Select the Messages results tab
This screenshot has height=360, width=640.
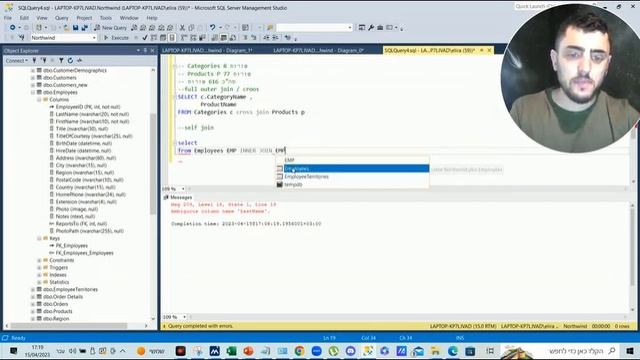click(x=178, y=198)
